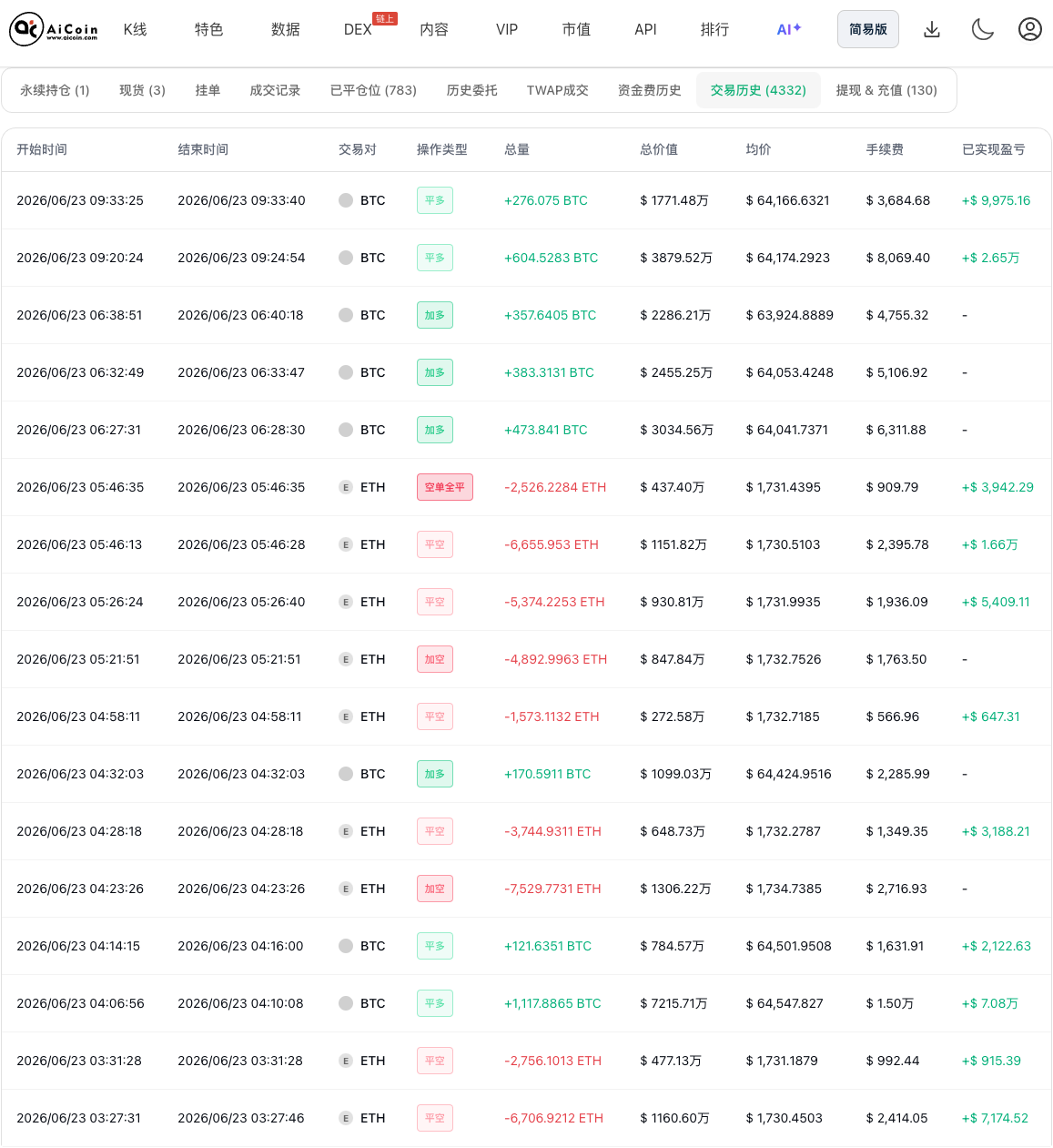Switch to 提现 & 充值 (130) tab
Screen dimensions: 1053x1148
click(x=886, y=90)
